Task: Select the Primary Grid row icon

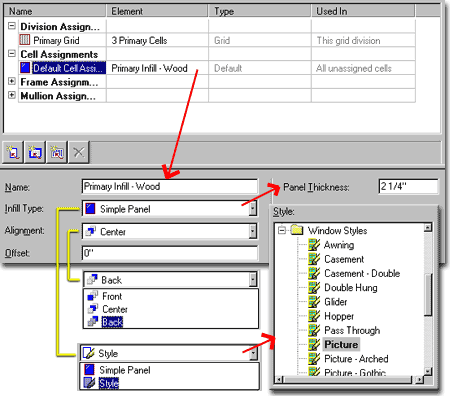Action: (25, 40)
